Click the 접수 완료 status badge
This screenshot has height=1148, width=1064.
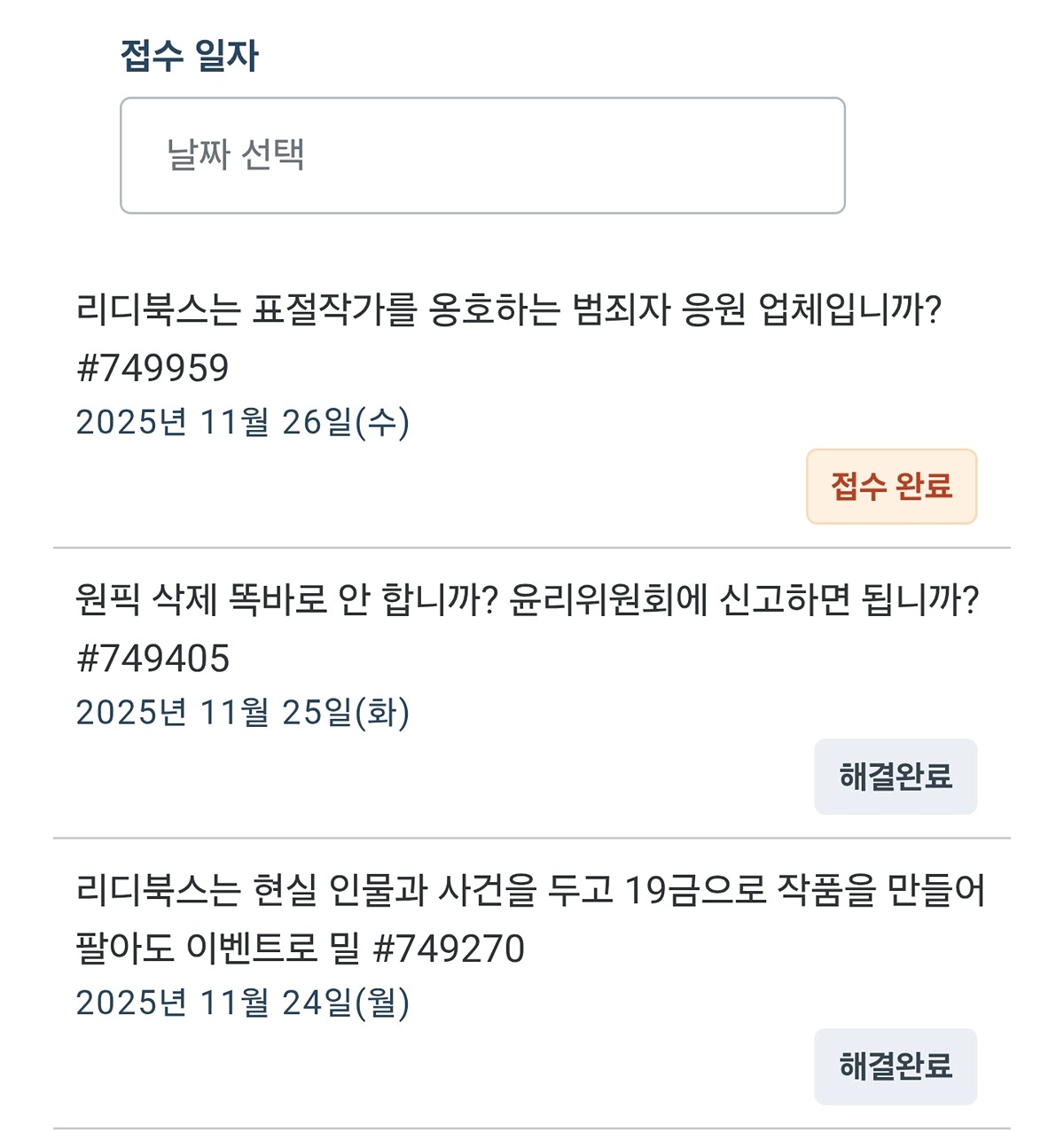click(x=891, y=487)
